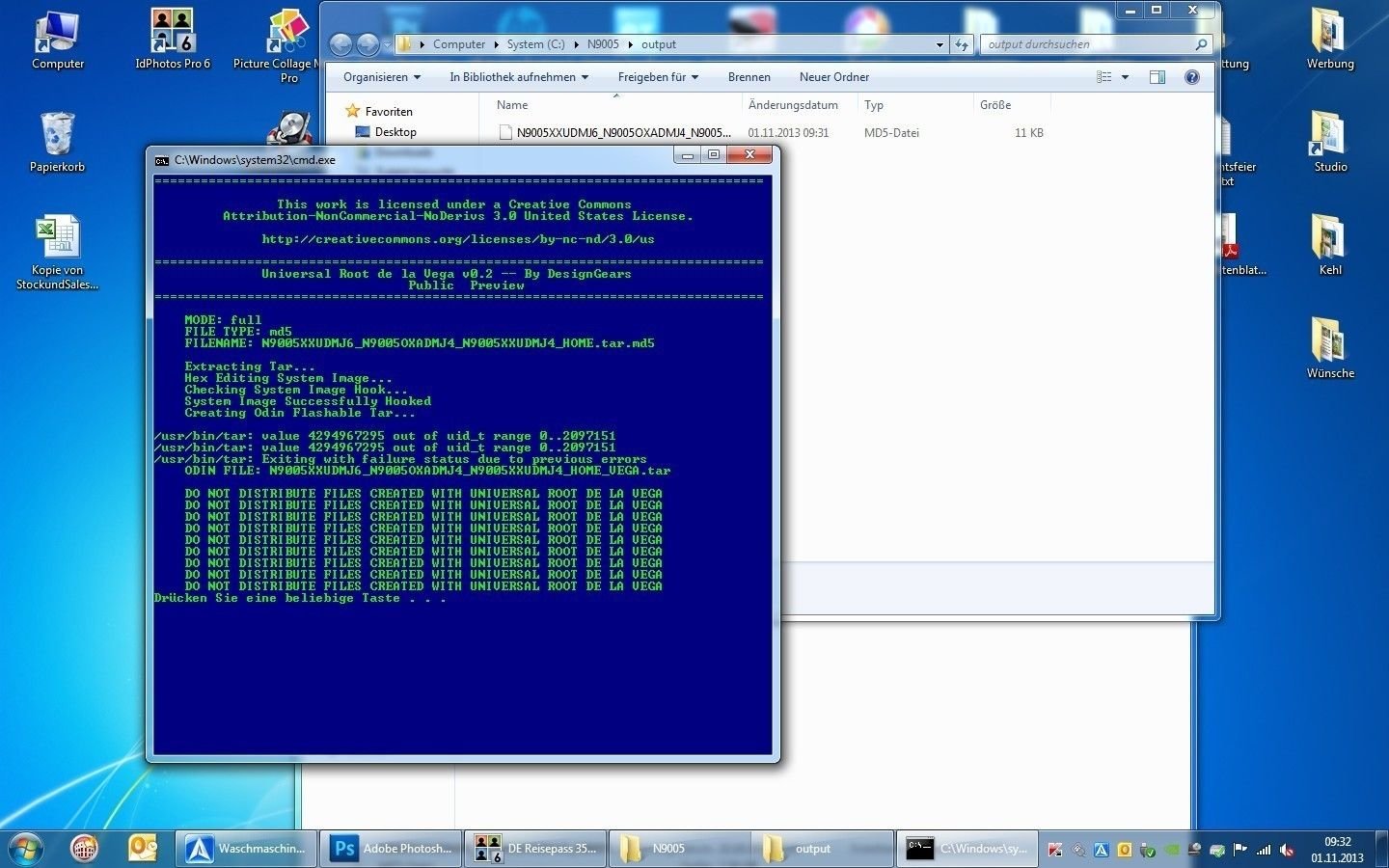
Task: Sort files by the Größe column header
Action: point(1012,105)
